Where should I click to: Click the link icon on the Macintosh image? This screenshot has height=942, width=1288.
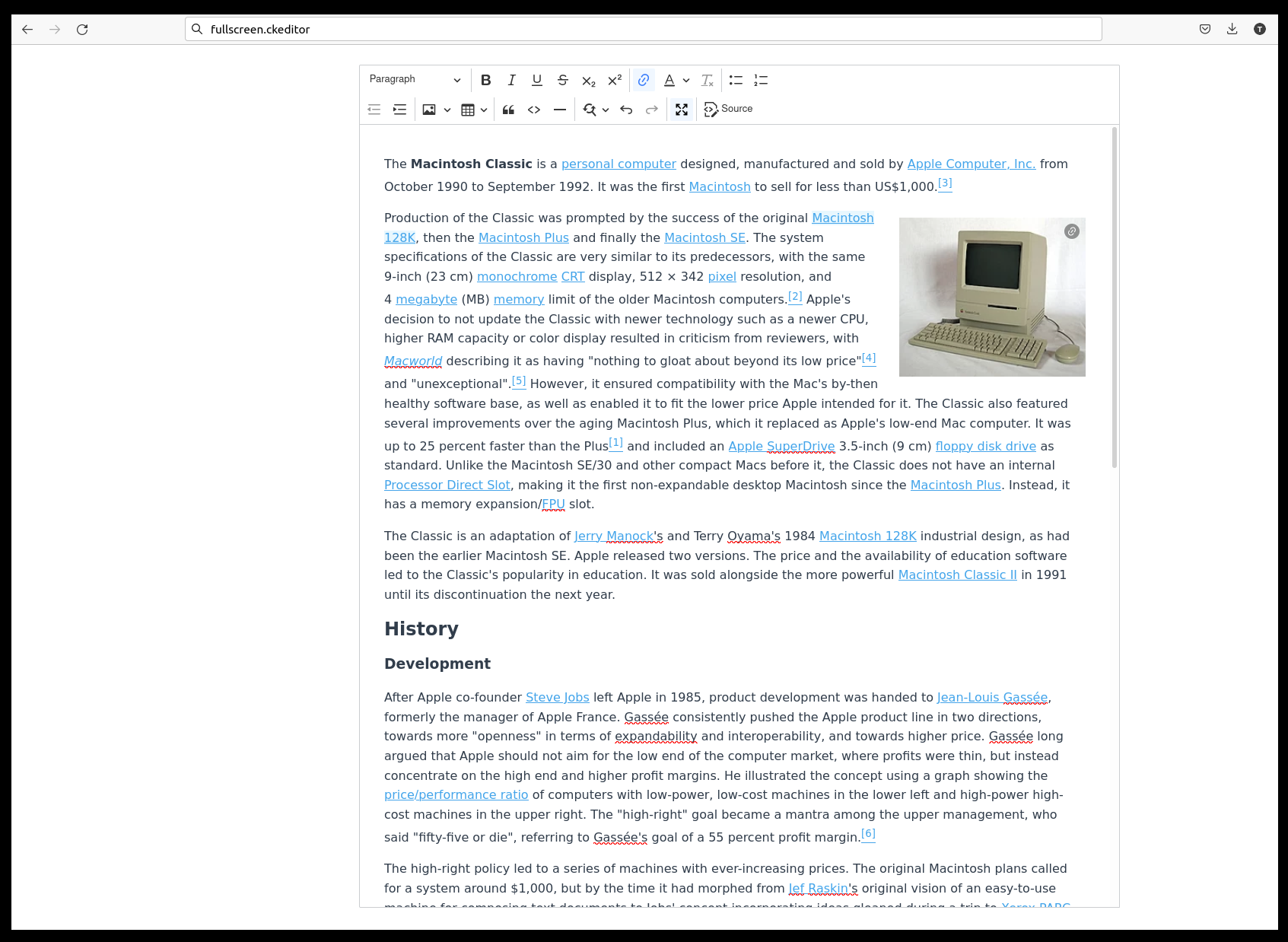[1072, 231]
